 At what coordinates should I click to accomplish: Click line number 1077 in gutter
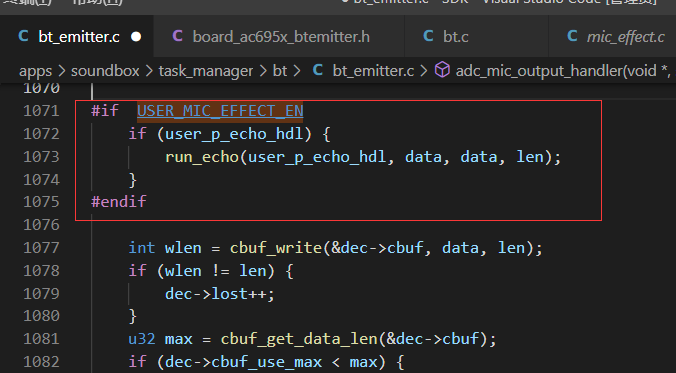[41, 248]
